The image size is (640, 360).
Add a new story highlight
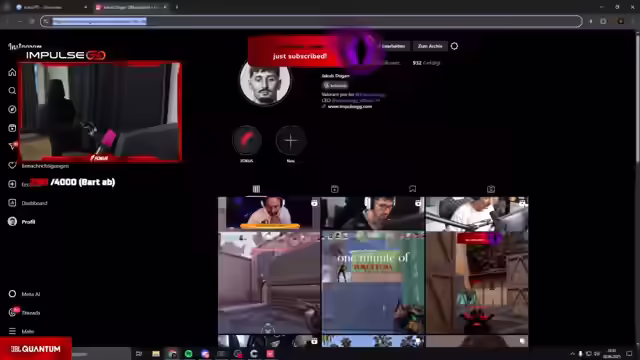[x=291, y=141]
